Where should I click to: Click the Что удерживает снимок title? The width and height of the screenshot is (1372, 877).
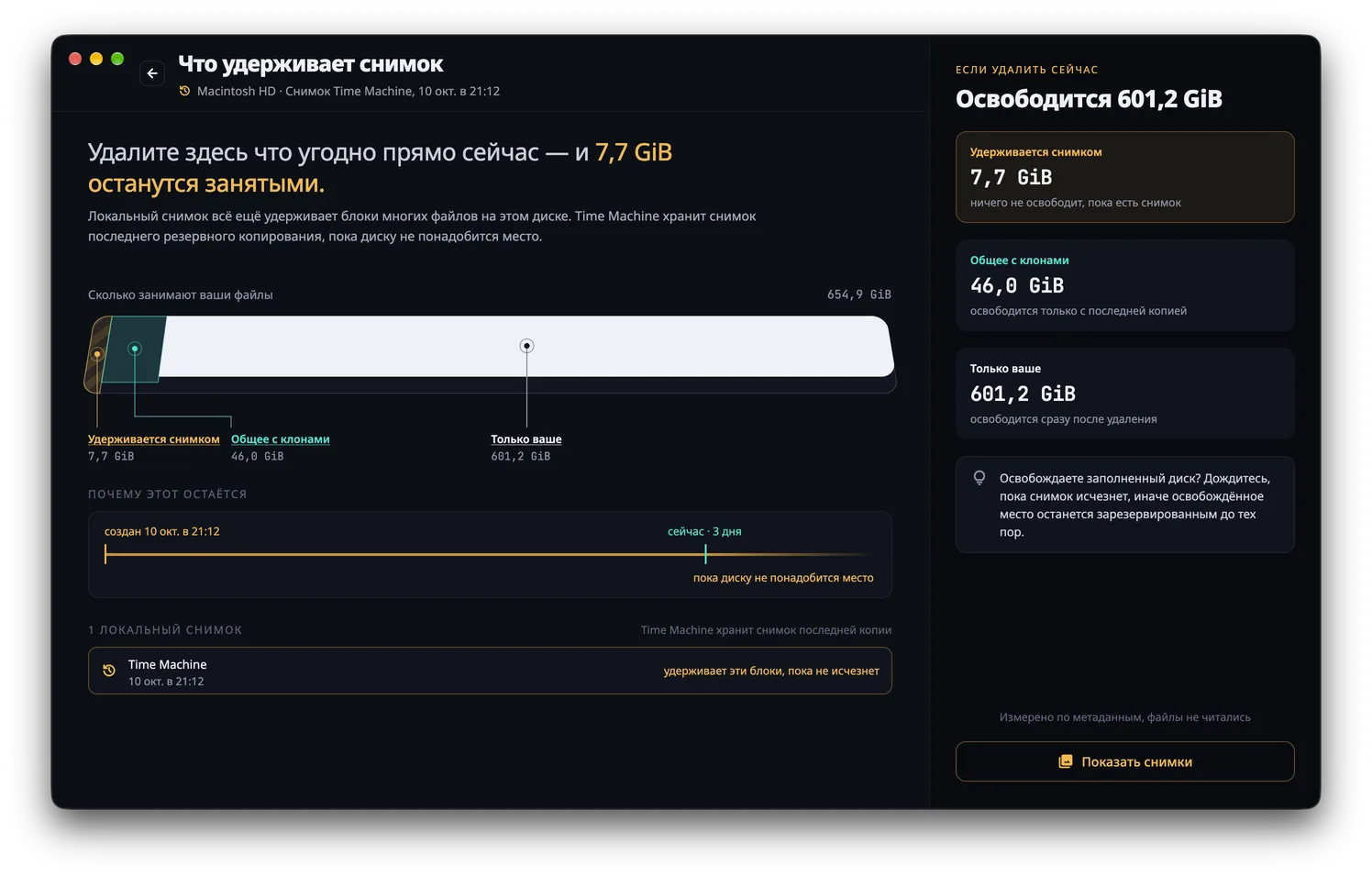click(310, 64)
